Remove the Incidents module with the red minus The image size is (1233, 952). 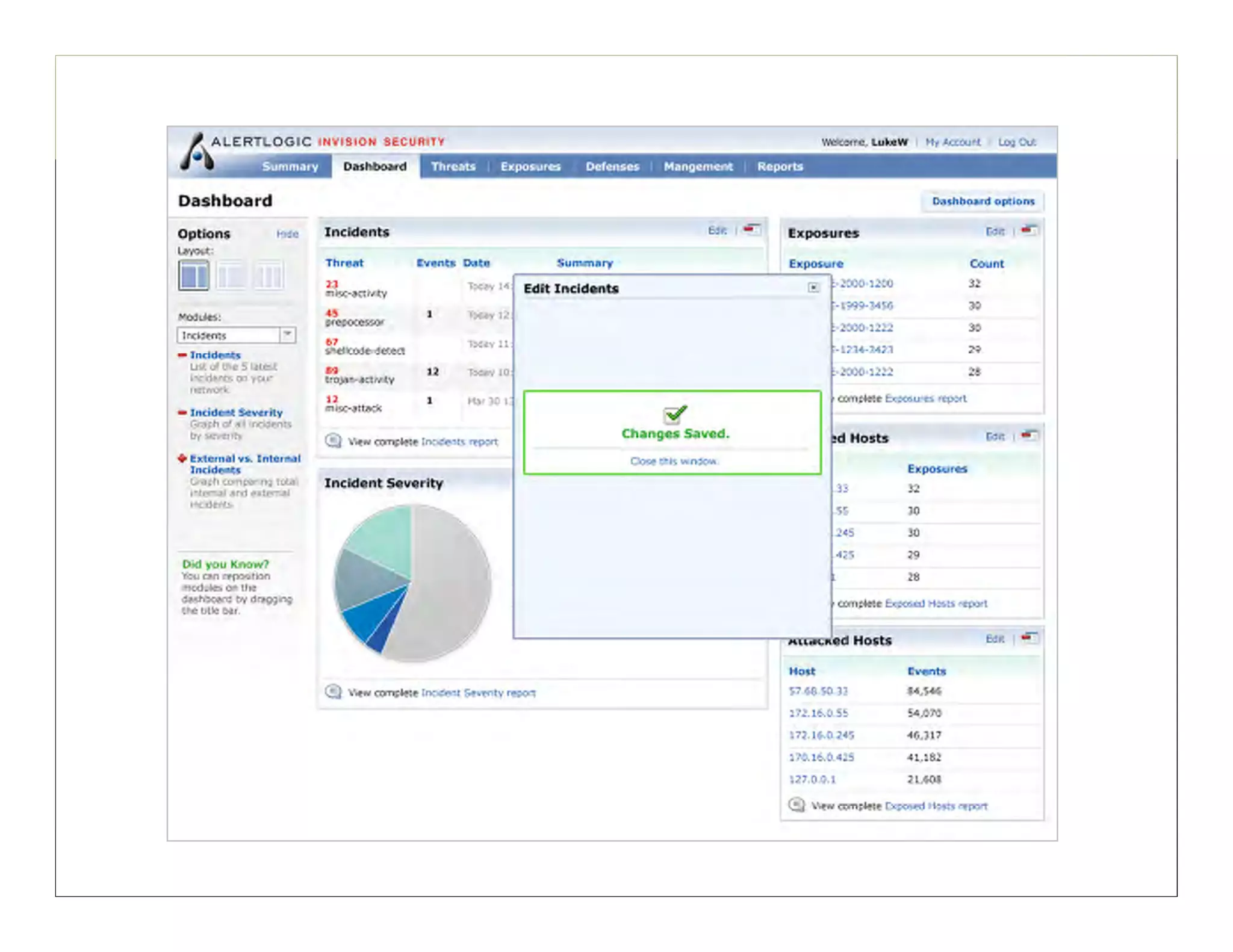(182, 355)
